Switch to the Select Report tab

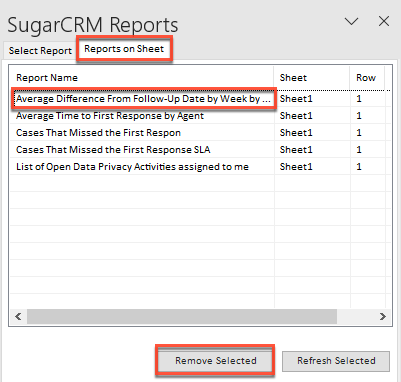coord(40,51)
